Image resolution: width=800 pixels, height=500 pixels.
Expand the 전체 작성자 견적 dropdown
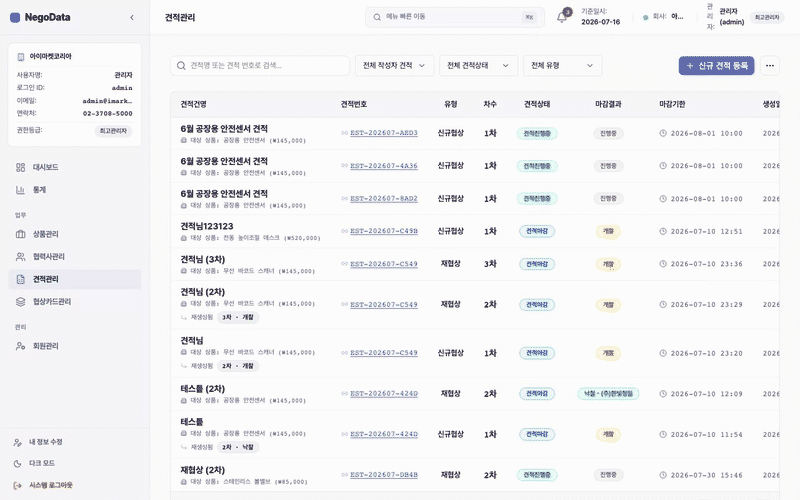[394, 65]
